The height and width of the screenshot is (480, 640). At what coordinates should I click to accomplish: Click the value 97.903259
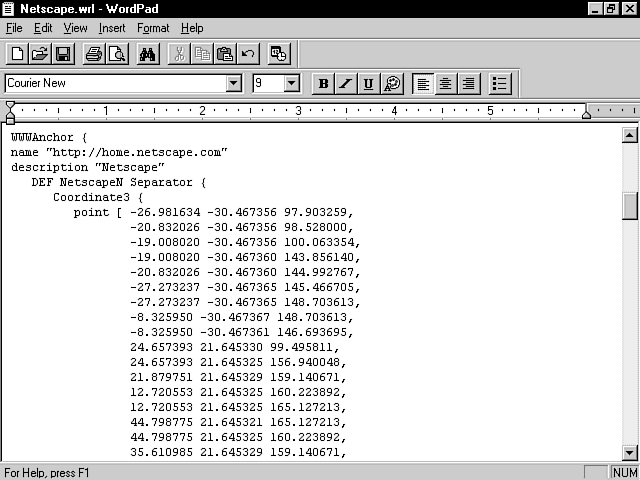[315, 213]
